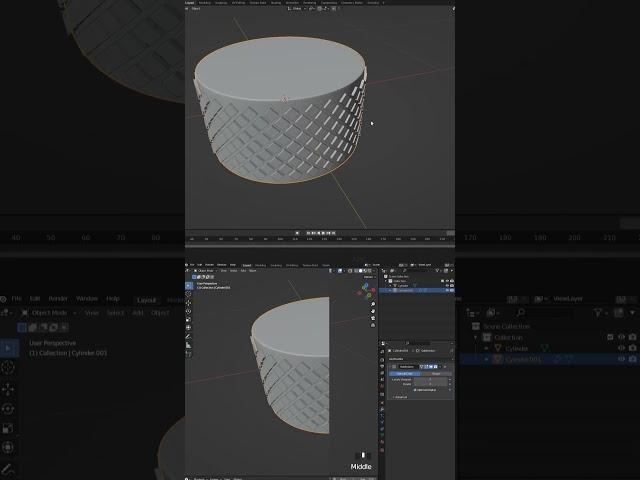Image resolution: width=640 pixels, height=480 pixels.
Task: Open the Object Mode dropdown
Action: [204, 271]
